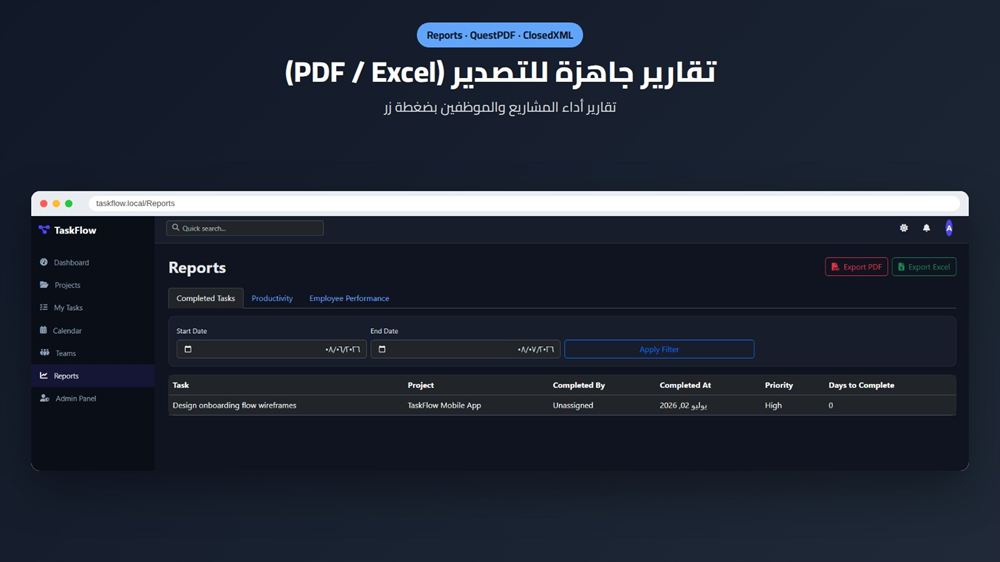The width and height of the screenshot is (1000, 562).
Task: Switch to the Productivity tab
Action: click(272, 298)
